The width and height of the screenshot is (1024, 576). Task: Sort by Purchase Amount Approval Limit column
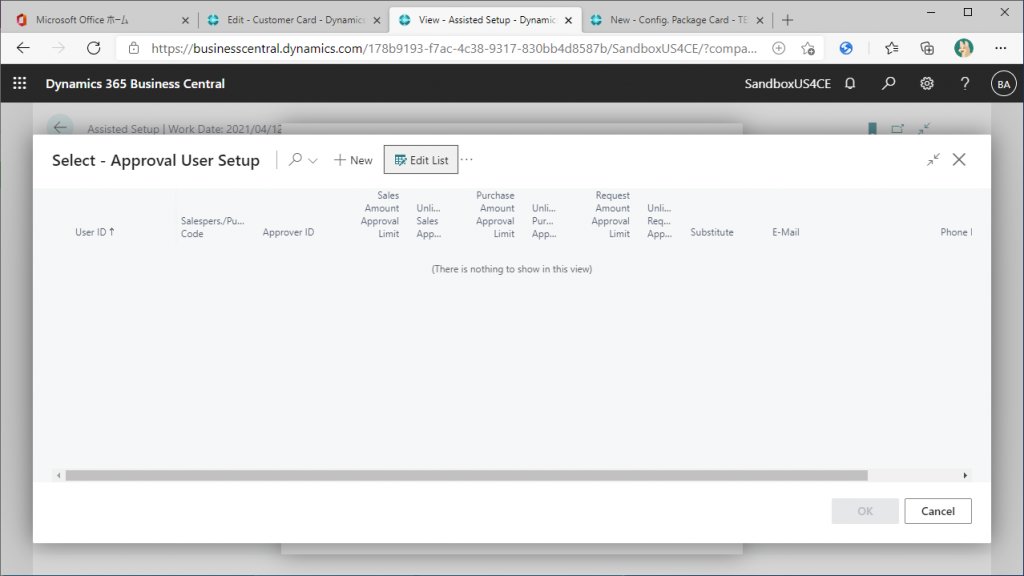[x=495, y=214]
